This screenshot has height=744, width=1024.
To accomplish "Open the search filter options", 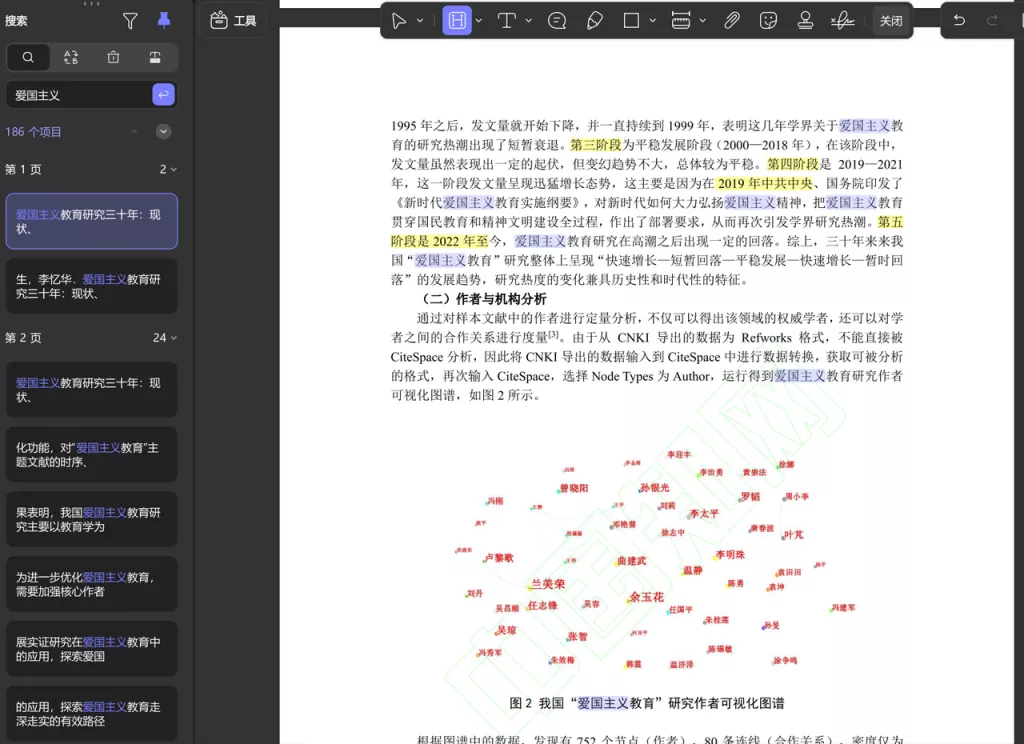I will point(129,20).
